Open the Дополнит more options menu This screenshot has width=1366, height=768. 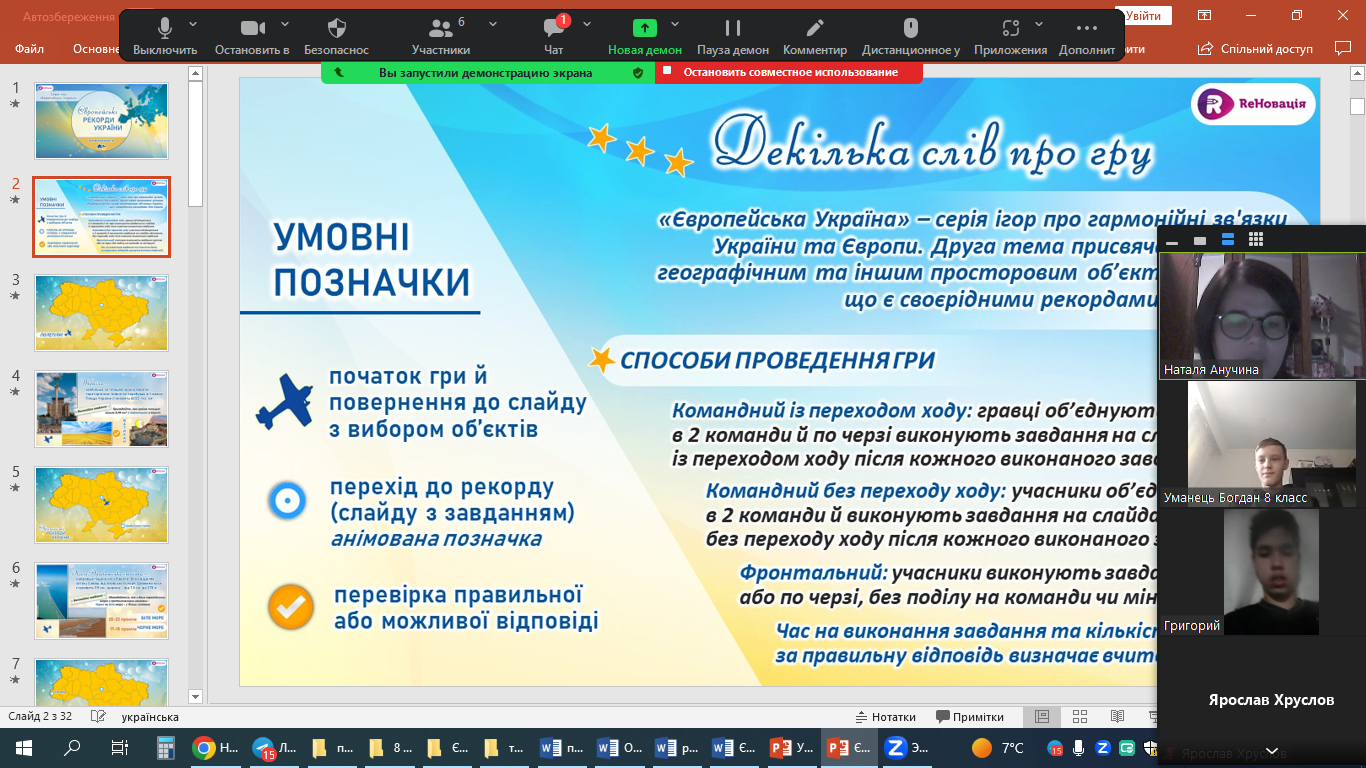[1087, 36]
